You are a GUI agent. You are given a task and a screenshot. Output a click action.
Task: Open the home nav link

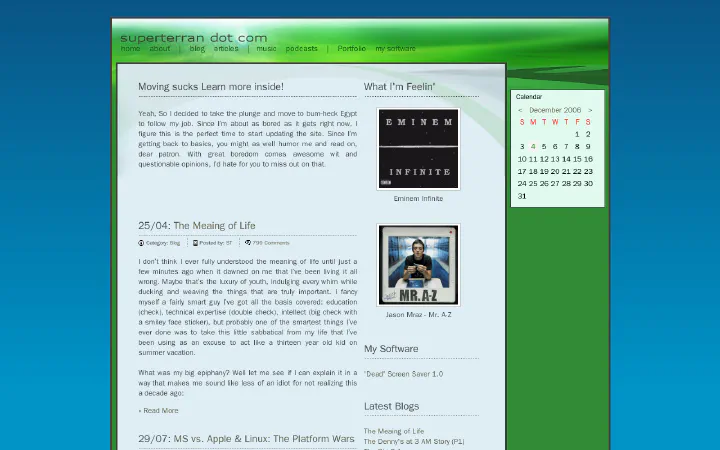[x=130, y=48]
